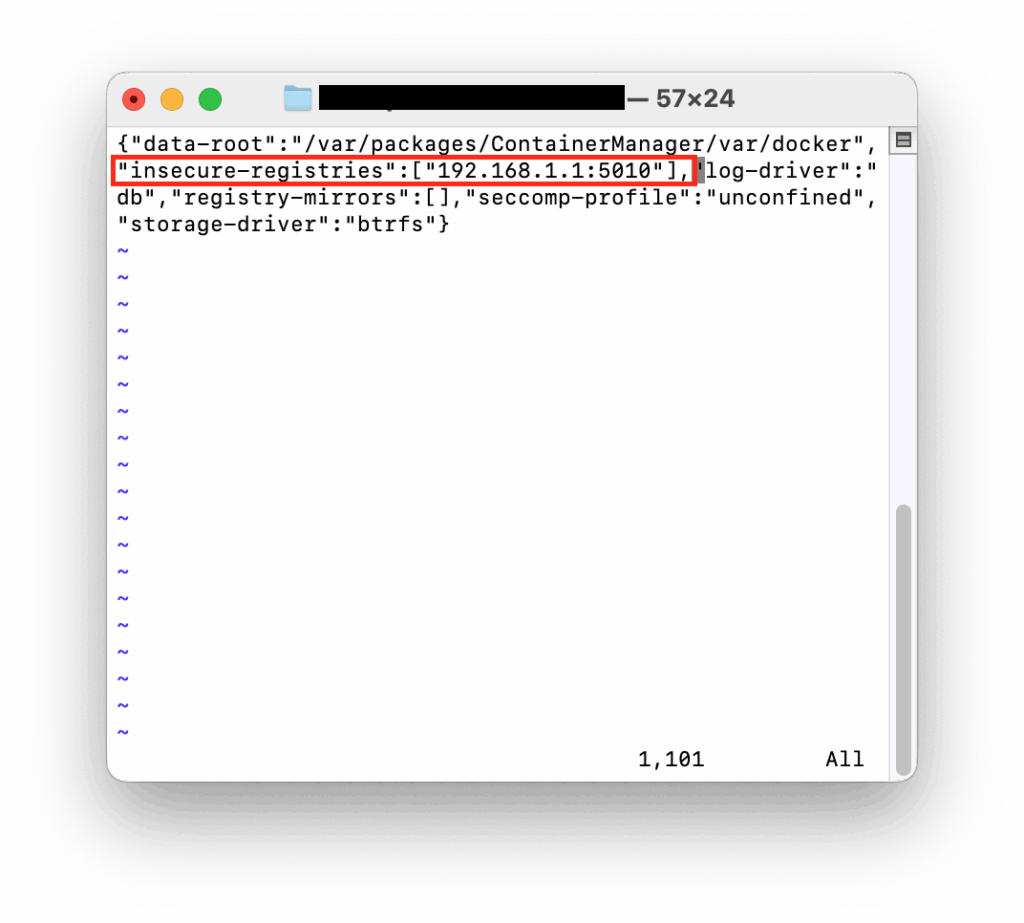Click the split-pane icon above the scrollbar
Screen dimensions: 1024x923
[x=904, y=140]
